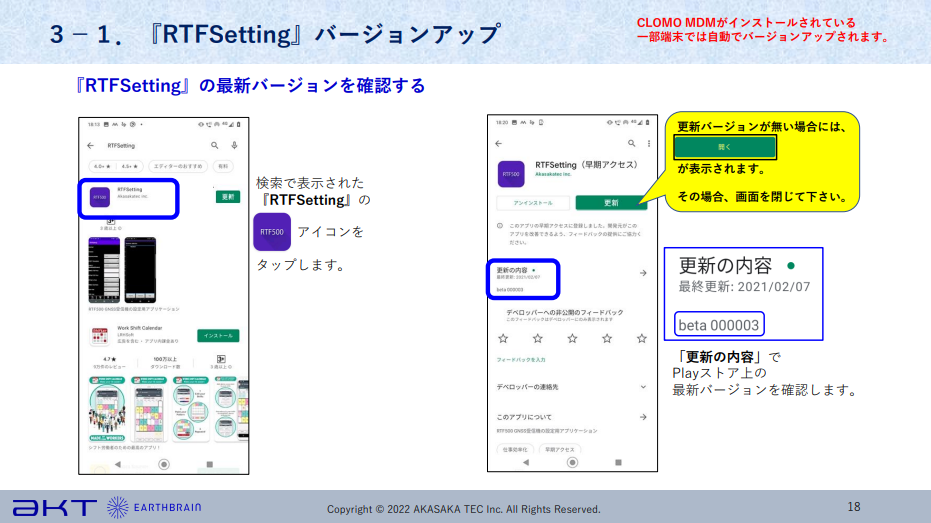Screen dimensions: 931x523
Task: Tap the 仕事効率化 category chip
Action: [x=515, y=449]
